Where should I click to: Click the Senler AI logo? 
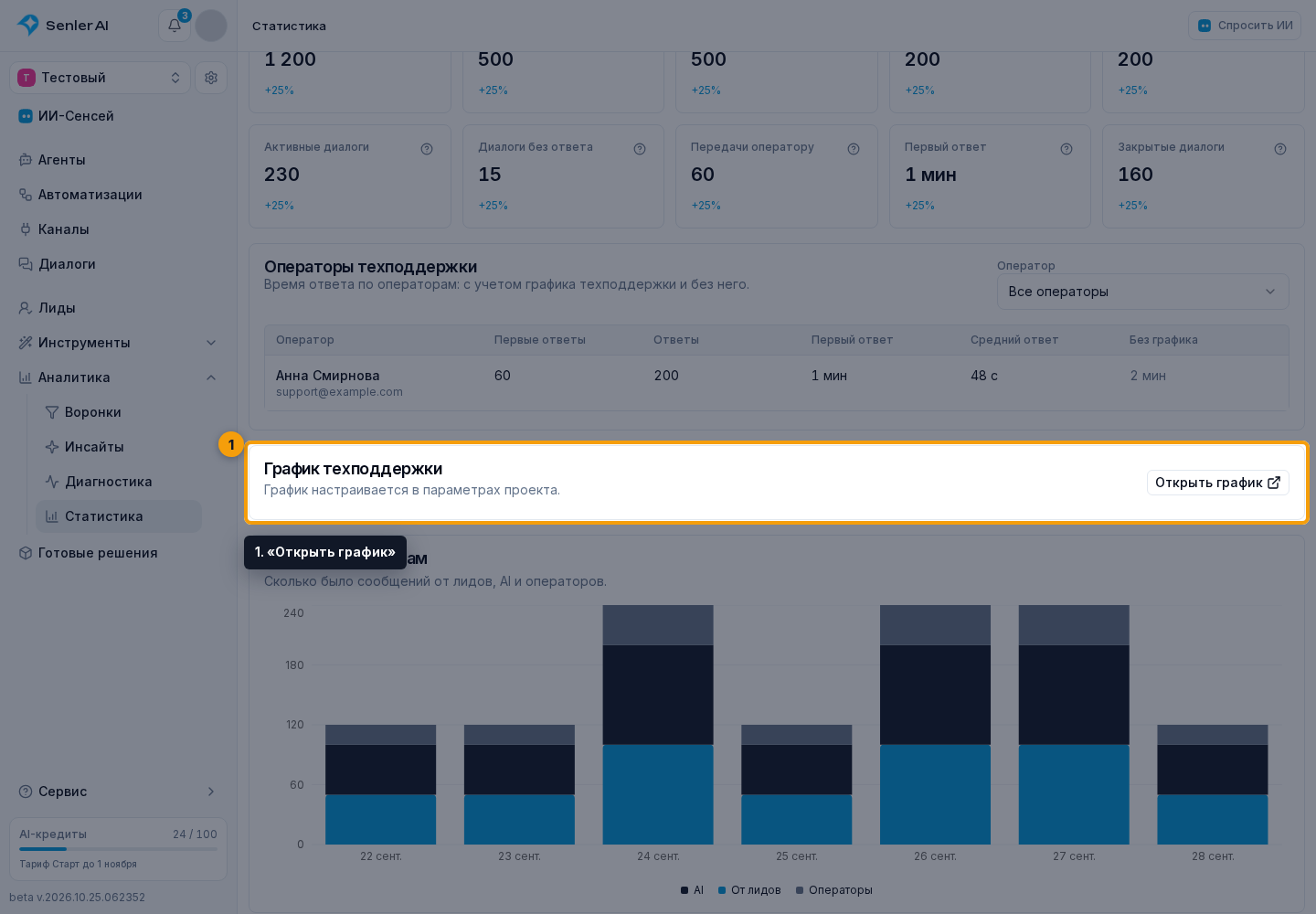tap(63, 26)
